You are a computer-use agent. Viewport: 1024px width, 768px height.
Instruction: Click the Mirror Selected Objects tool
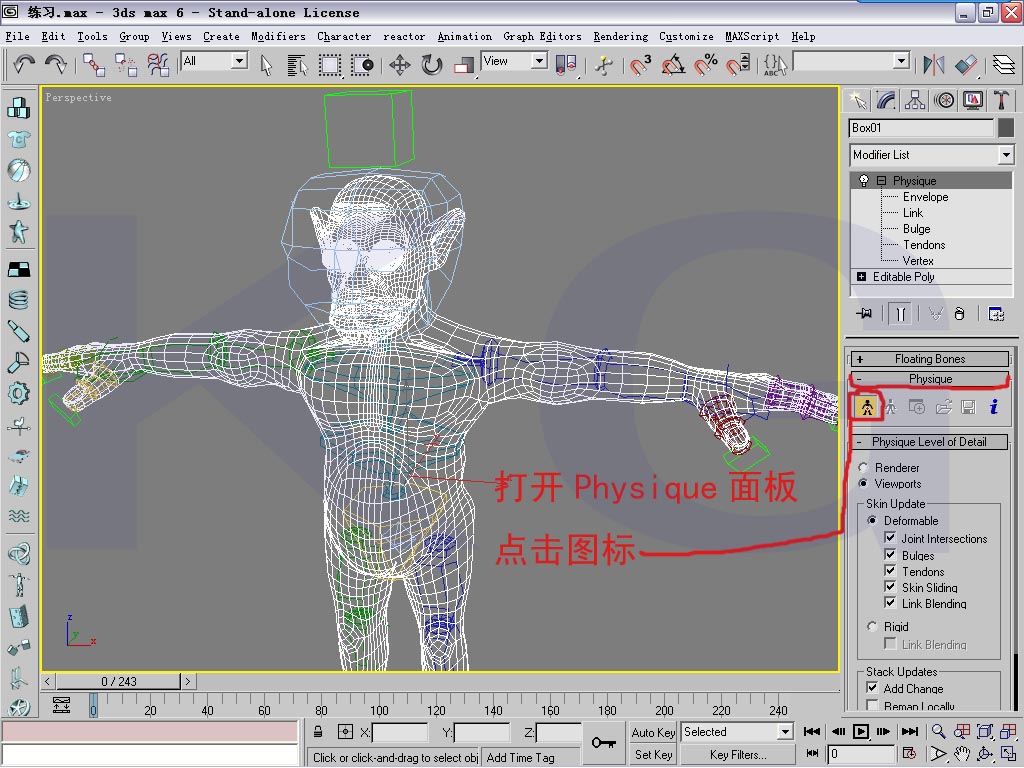[934, 65]
